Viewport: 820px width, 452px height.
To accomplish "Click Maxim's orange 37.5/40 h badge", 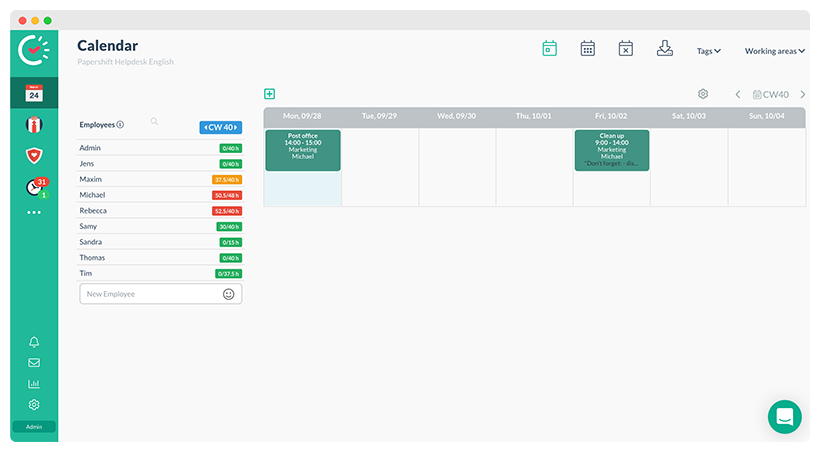I will pyautogui.click(x=227, y=179).
